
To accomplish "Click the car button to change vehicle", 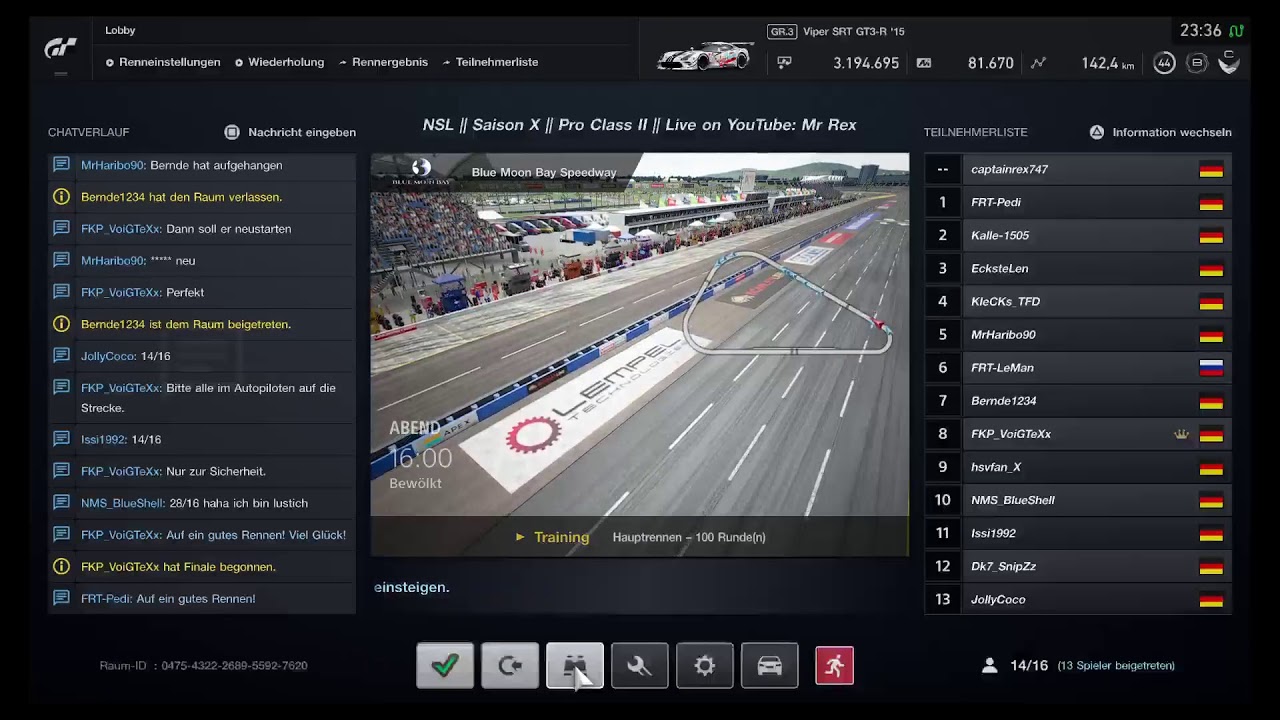I will pos(770,666).
